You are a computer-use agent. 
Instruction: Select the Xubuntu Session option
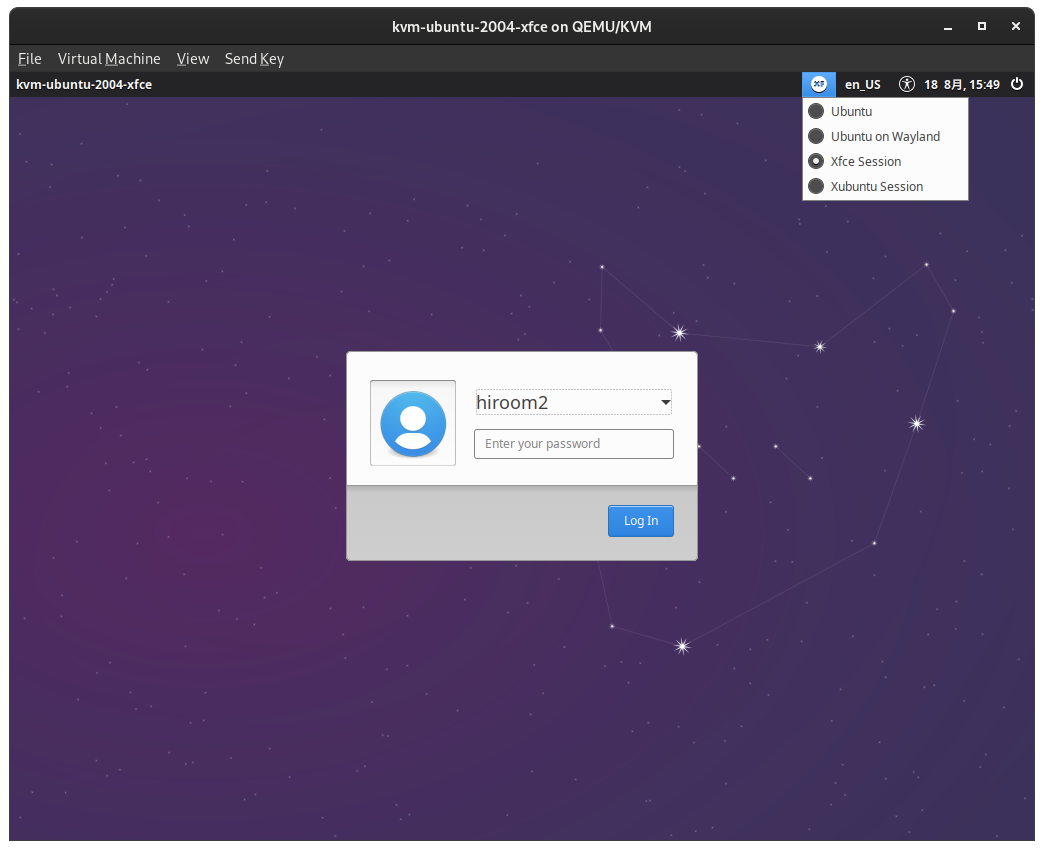[x=885, y=186]
